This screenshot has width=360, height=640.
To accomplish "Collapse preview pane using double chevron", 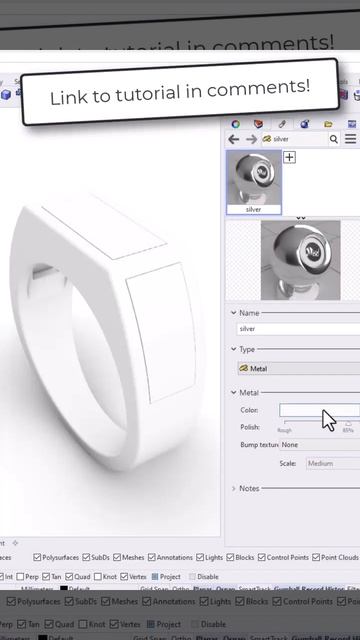I will coord(301,218).
